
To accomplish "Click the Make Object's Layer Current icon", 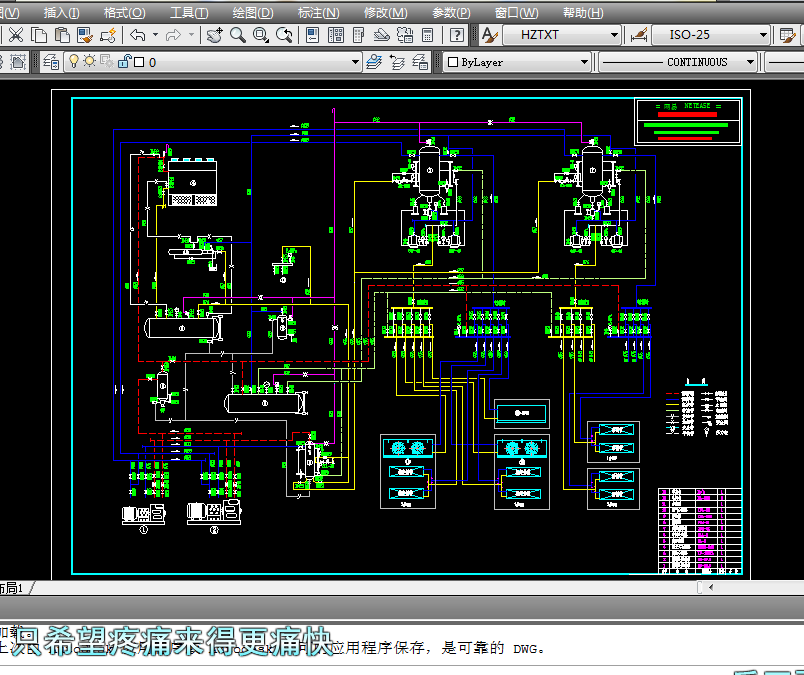I will tap(374, 62).
